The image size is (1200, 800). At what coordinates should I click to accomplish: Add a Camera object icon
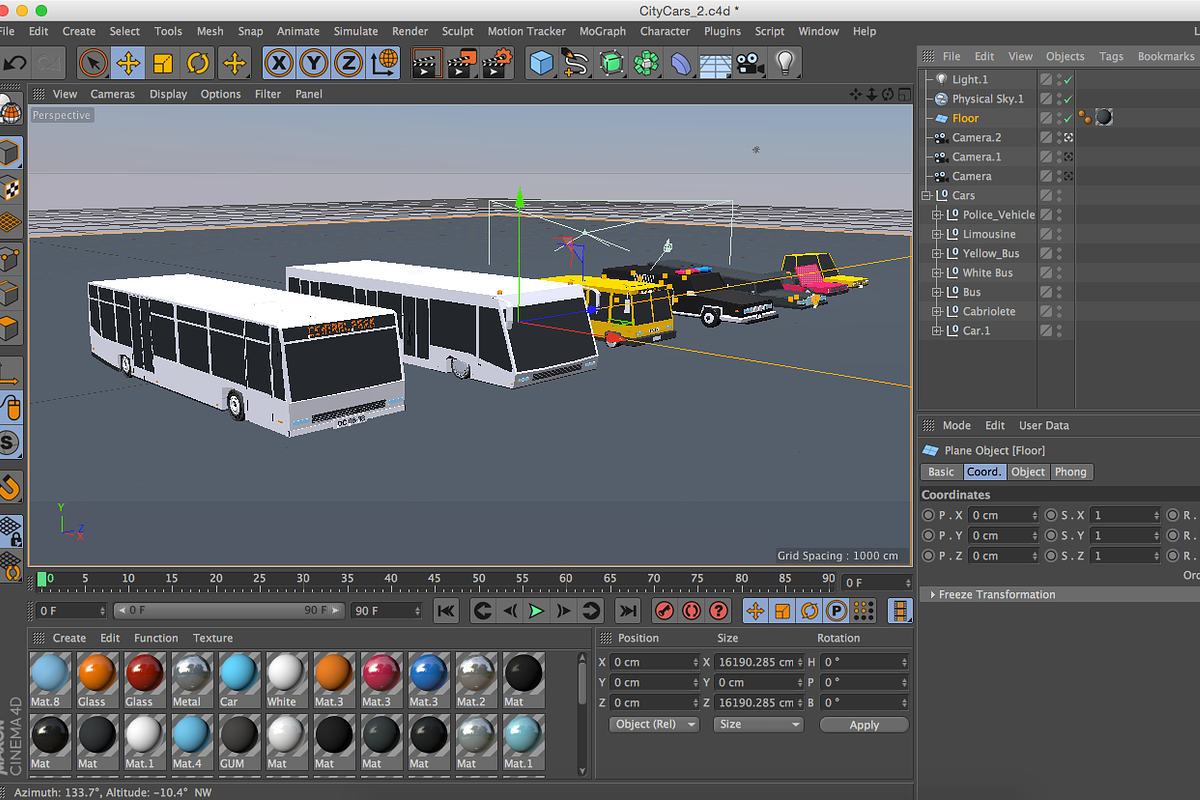[749, 64]
